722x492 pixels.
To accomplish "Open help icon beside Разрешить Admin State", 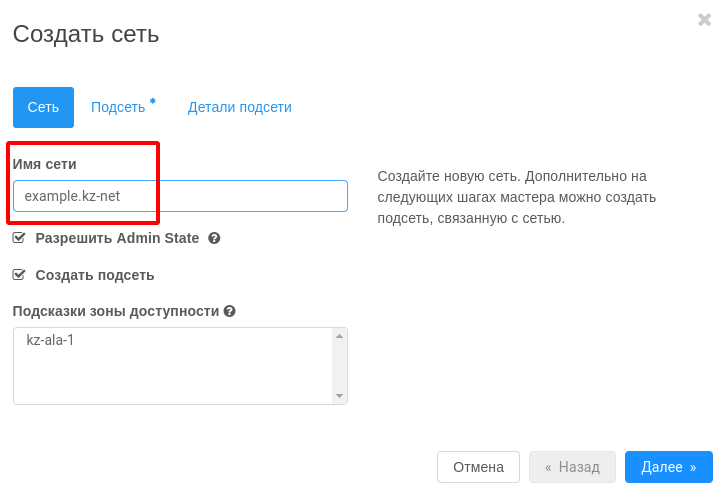I will (x=214, y=238).
